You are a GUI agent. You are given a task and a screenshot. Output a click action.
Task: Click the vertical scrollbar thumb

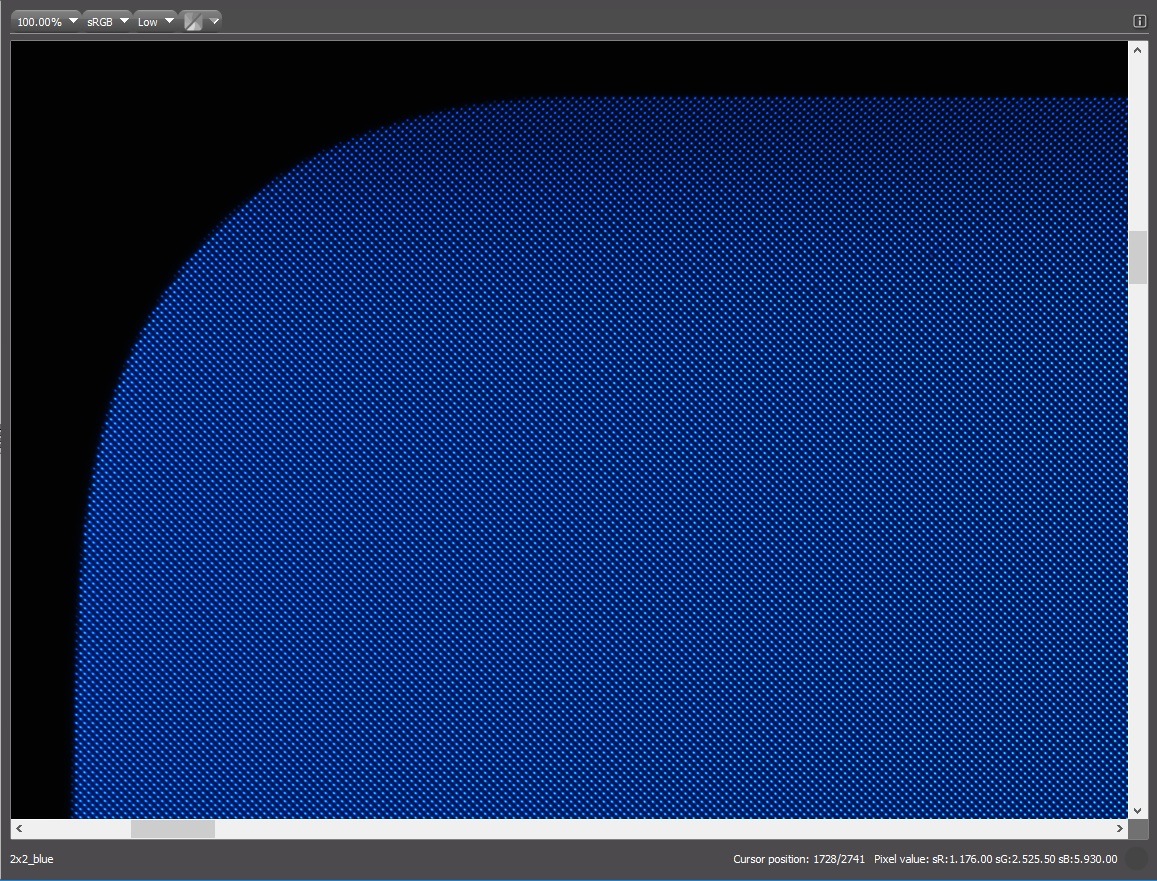pyautogui.click(x=1137, y=257)
